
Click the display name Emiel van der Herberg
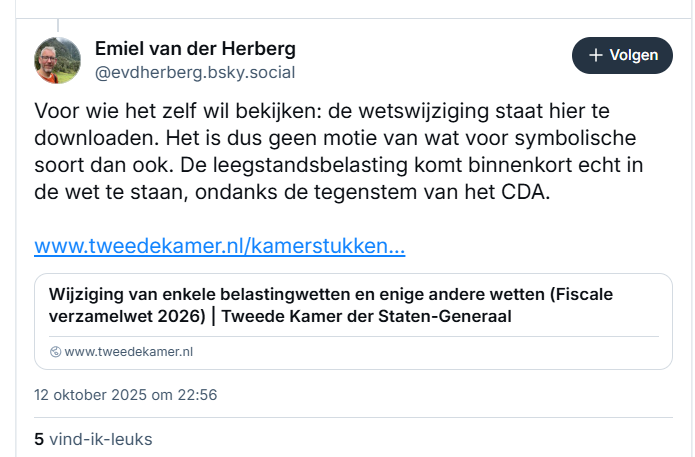195,49
